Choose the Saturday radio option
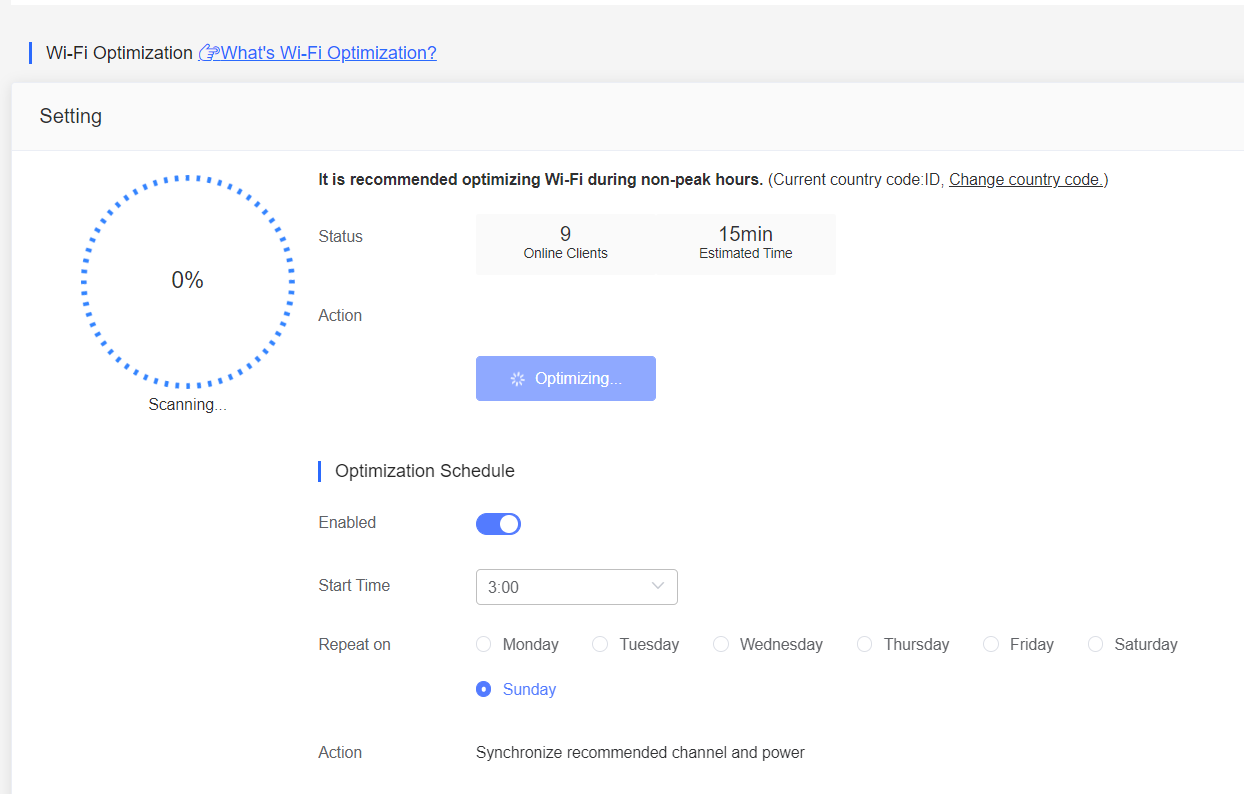1244x794 pixels. coord(1096,645)
